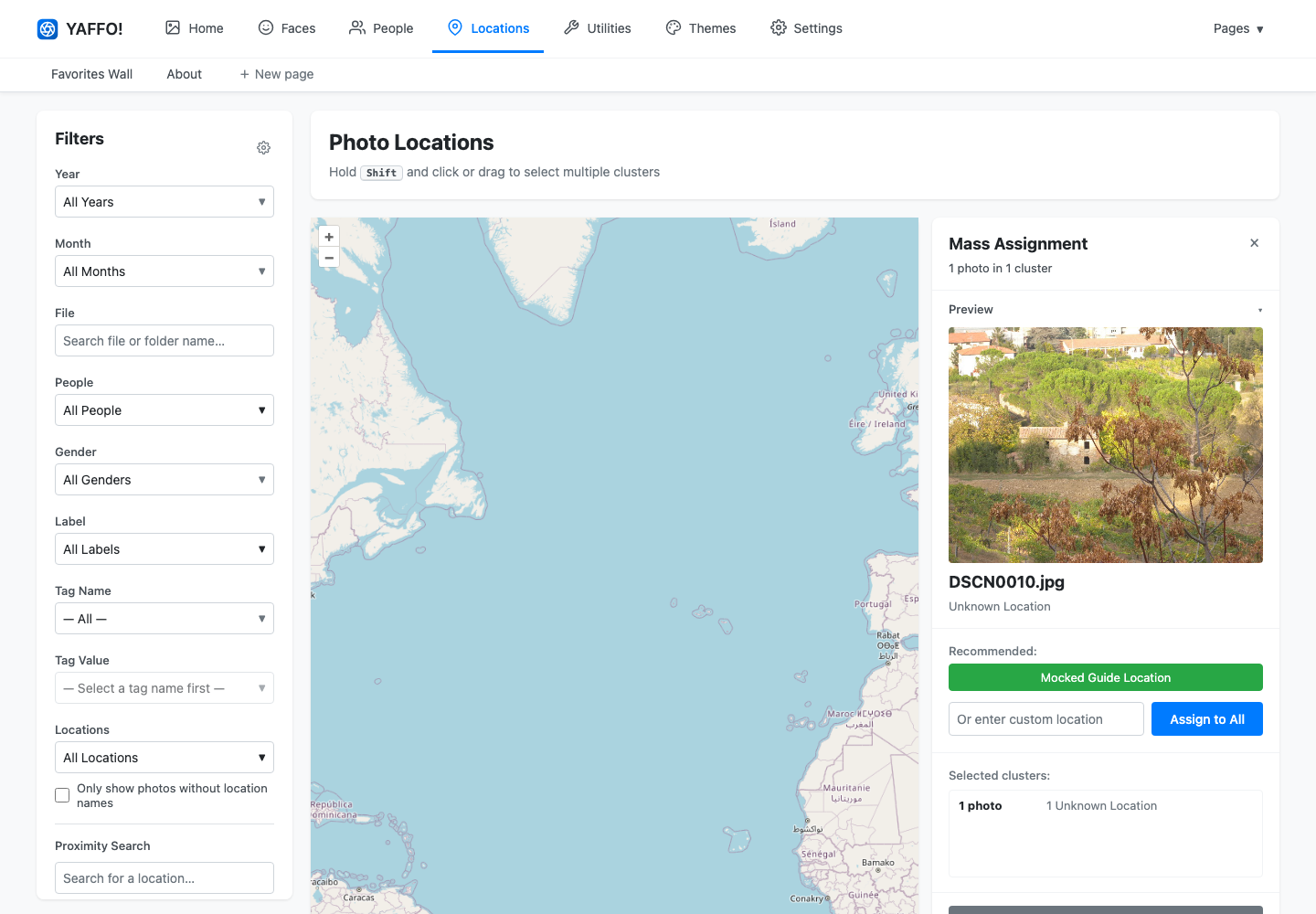
Task: Open the Year filter dropdown
Action: [x=164, y=202]
